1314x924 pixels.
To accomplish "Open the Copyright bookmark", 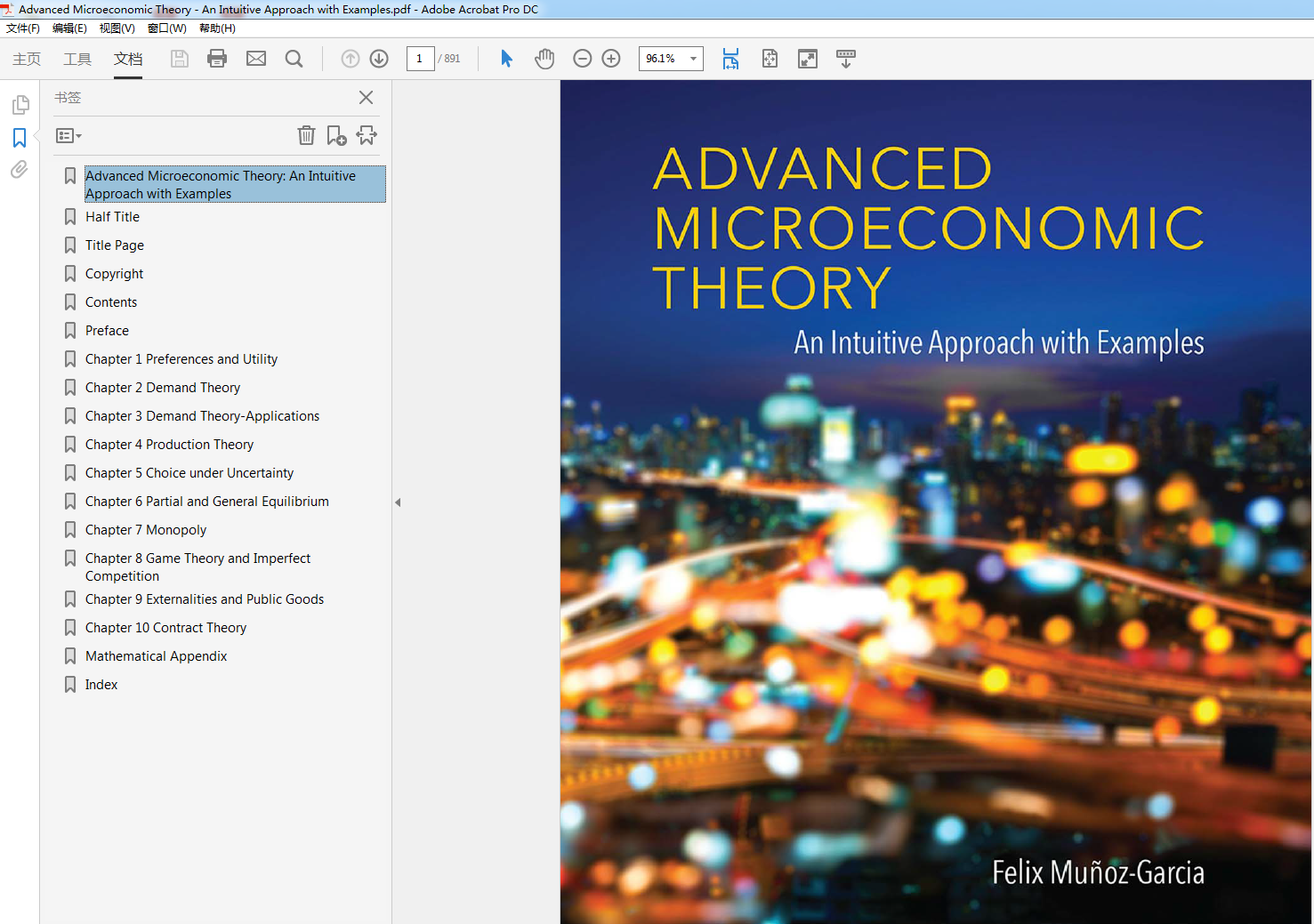I will [x=114, y=274].
